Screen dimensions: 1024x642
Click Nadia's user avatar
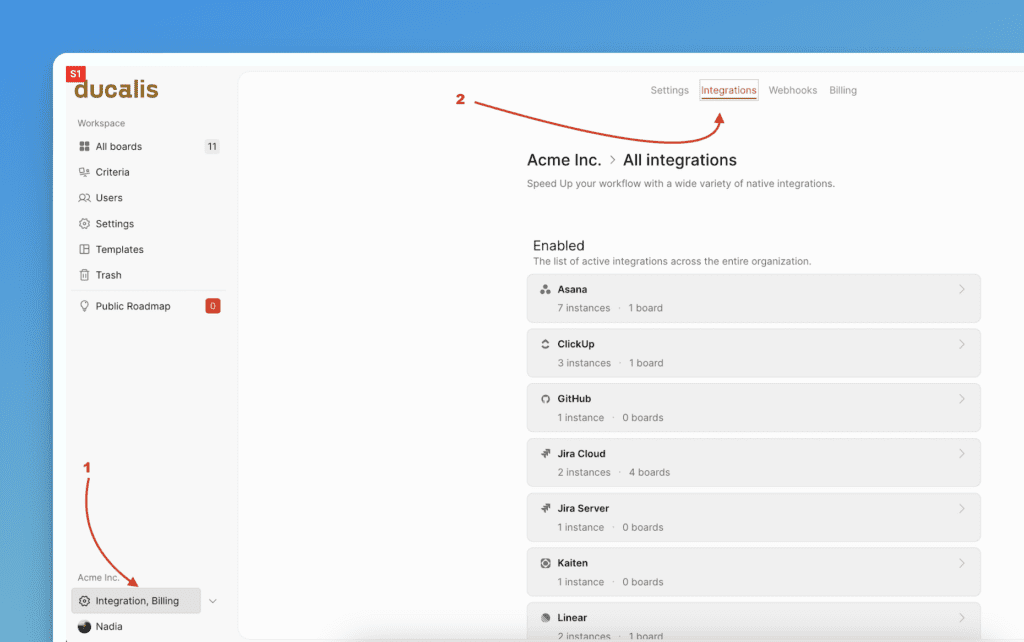pyautogui.click(x=84, y=627)
